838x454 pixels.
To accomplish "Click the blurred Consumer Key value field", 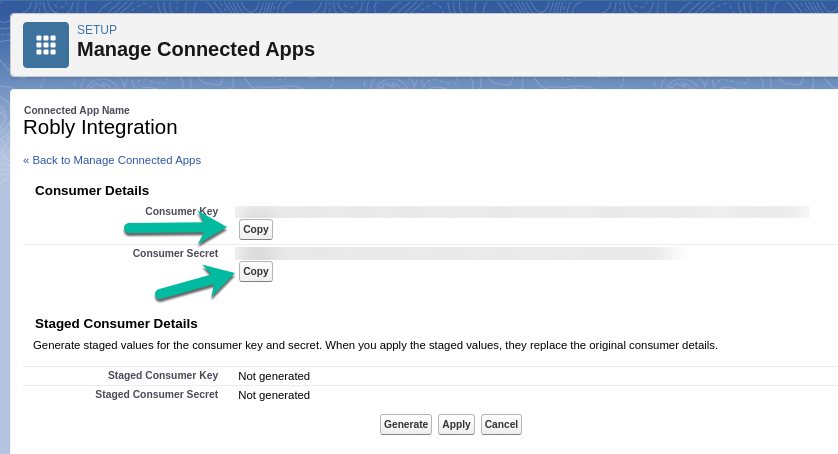I will pos(521,212).
